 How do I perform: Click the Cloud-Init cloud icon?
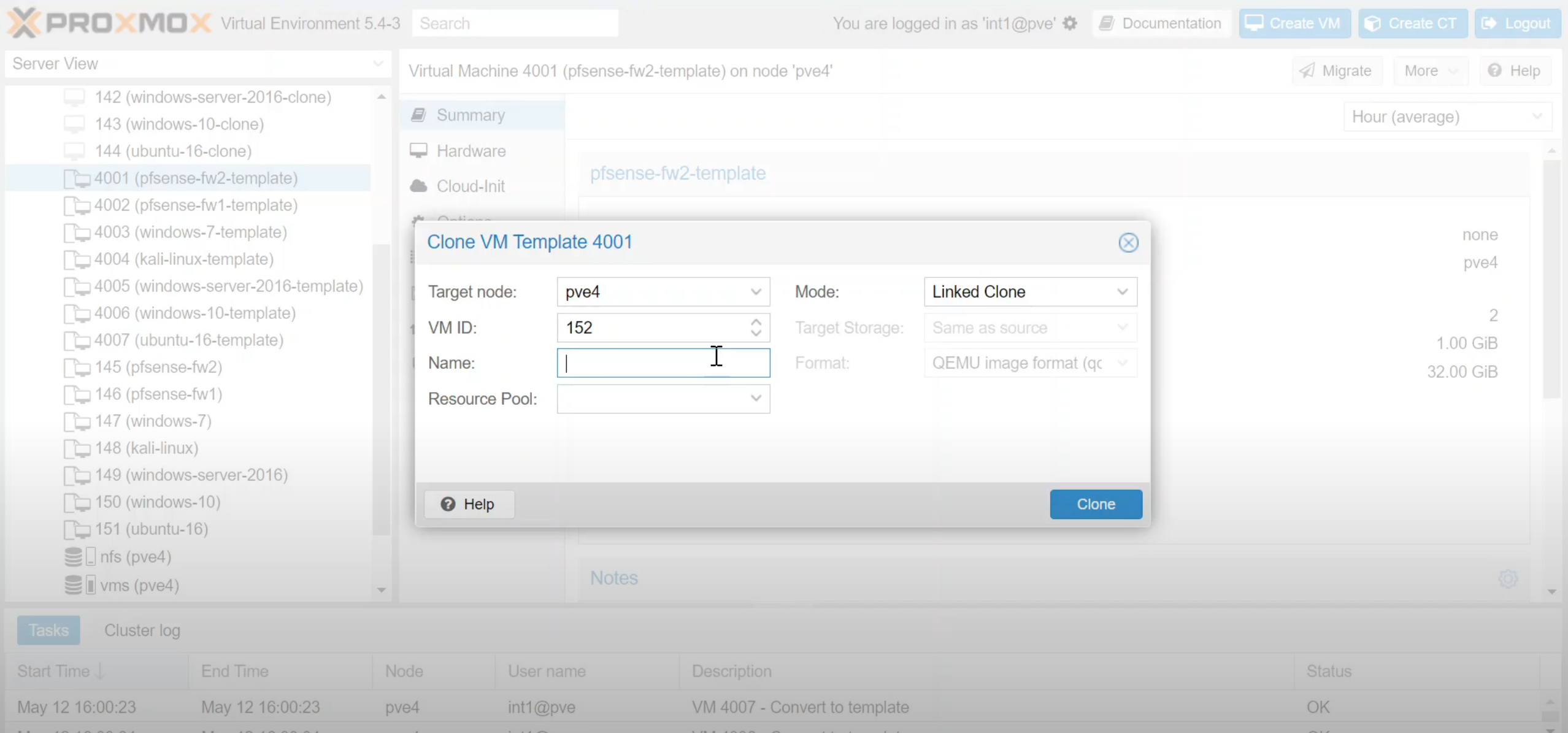coord(418,186)
